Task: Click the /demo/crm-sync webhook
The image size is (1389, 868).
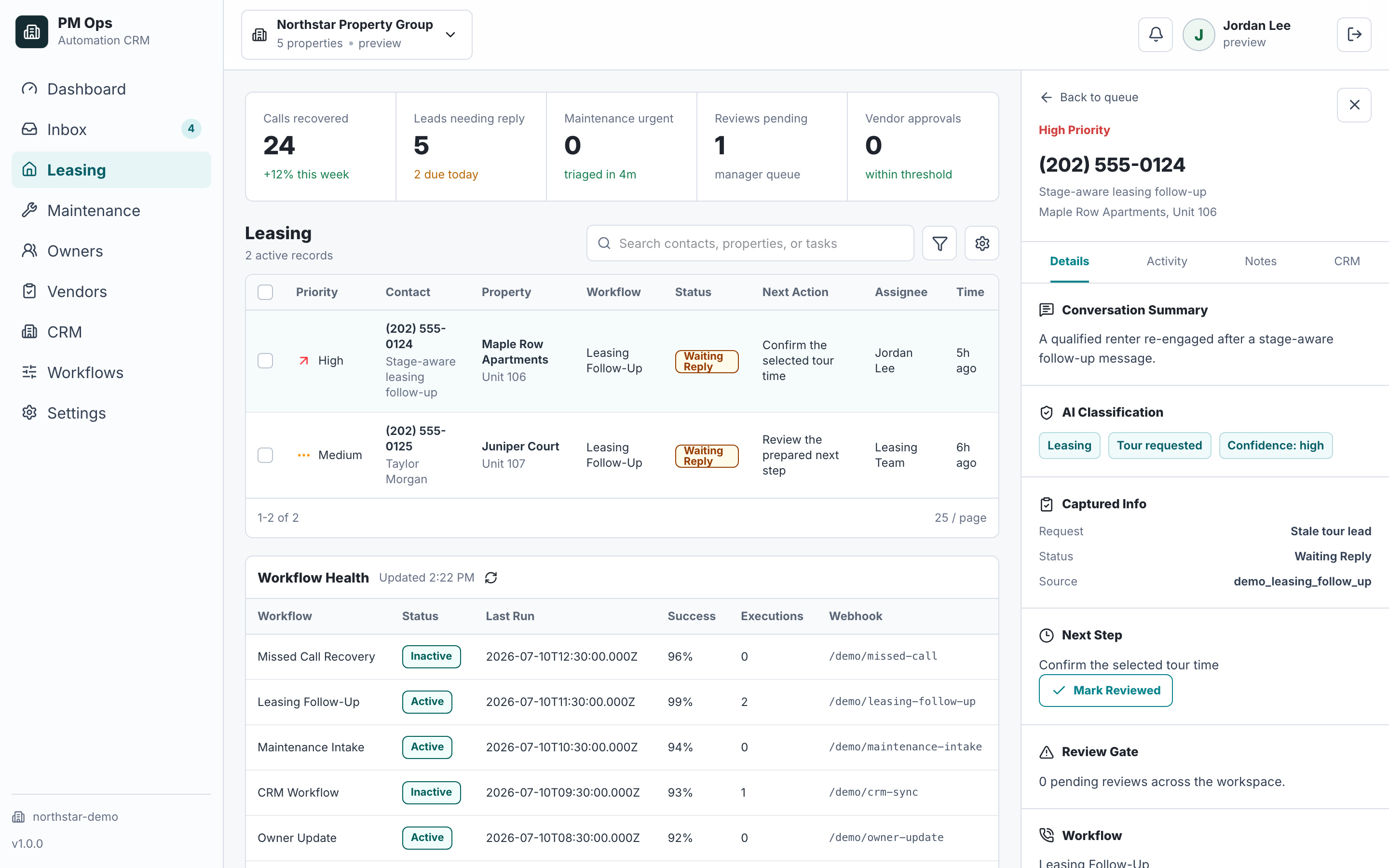Action: coord(873,792)
